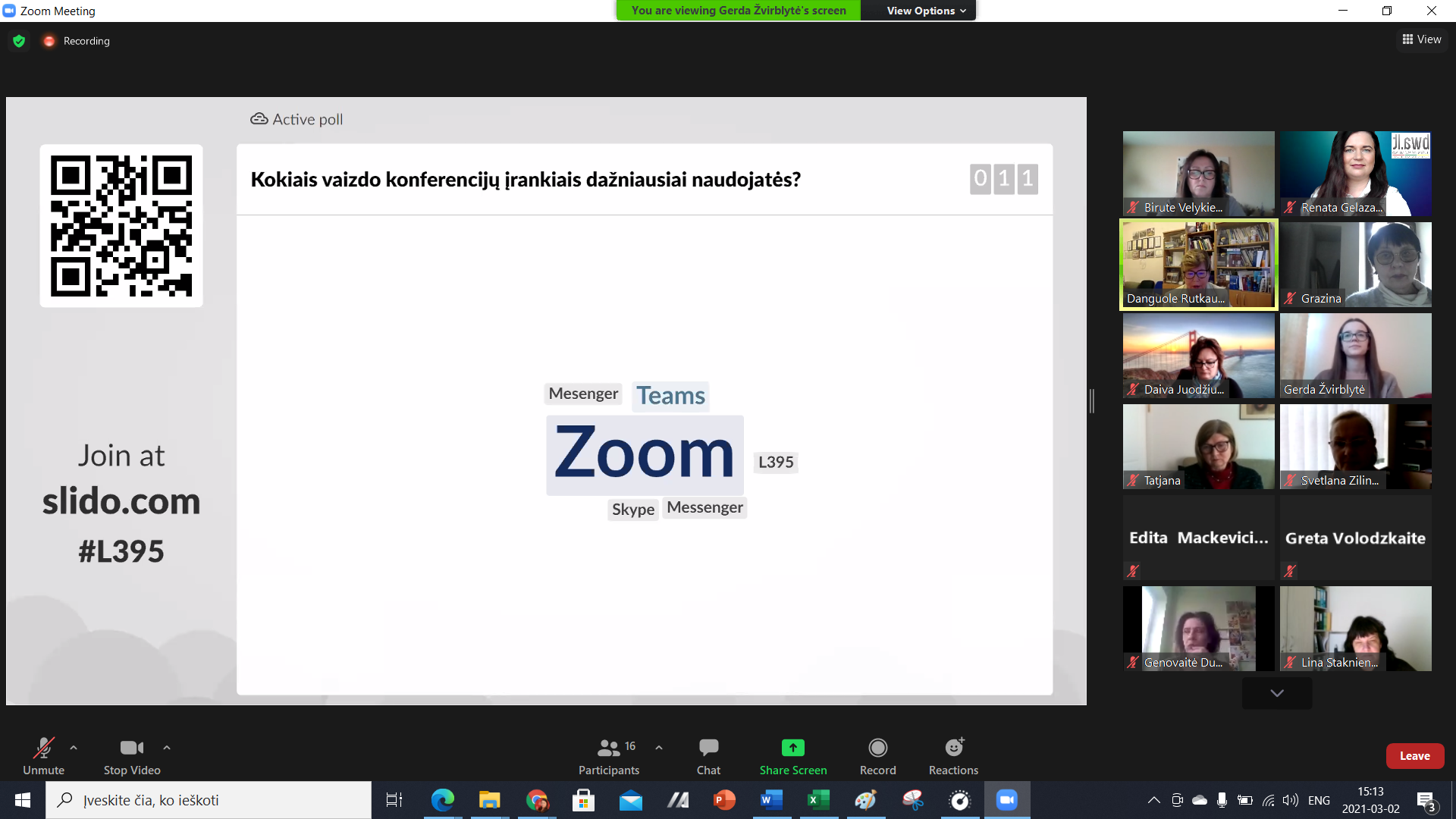Open Microsoft Store from taskbar

583,800
